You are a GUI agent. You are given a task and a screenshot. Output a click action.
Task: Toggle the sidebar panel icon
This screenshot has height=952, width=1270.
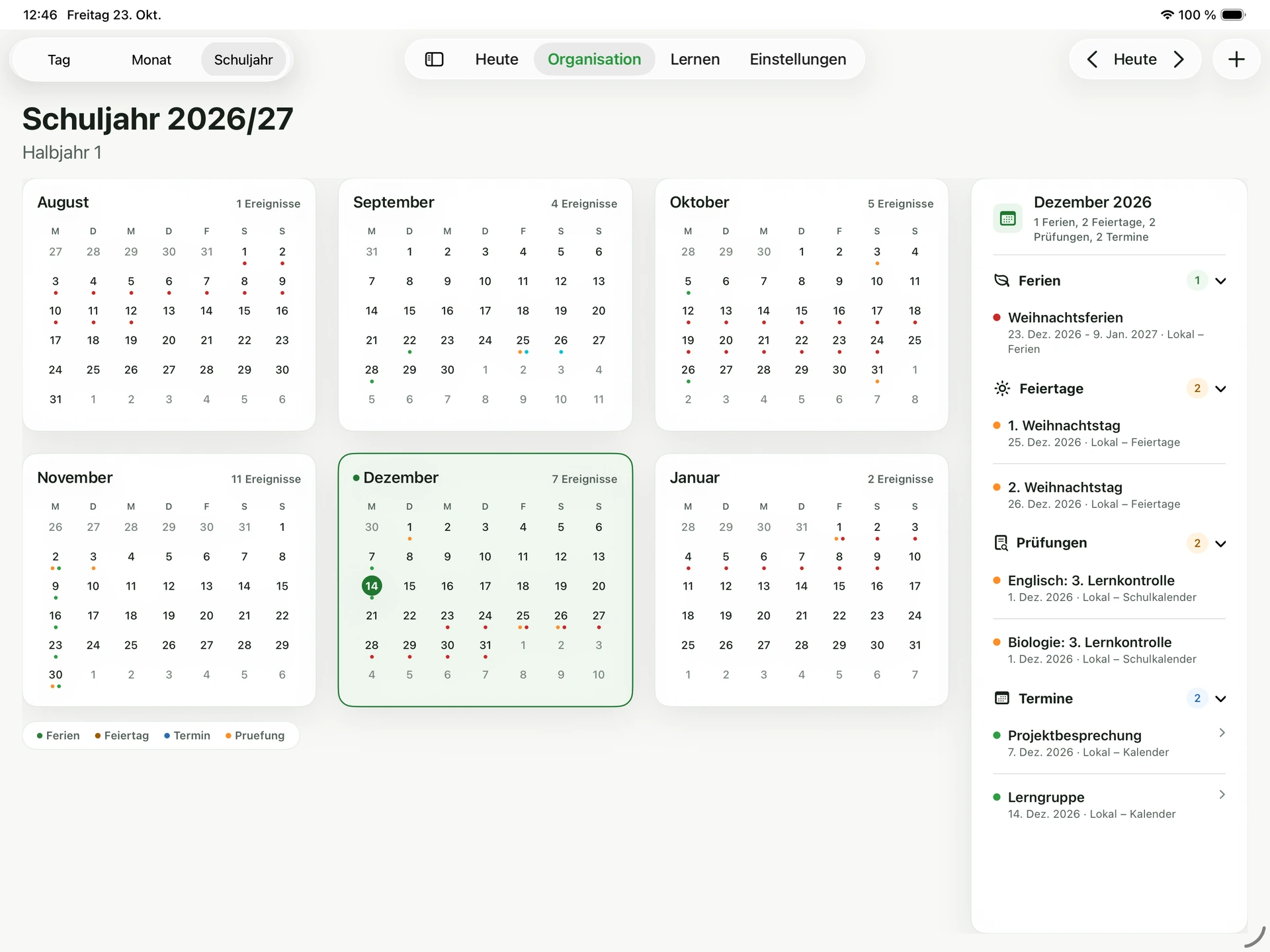(434, 59)
